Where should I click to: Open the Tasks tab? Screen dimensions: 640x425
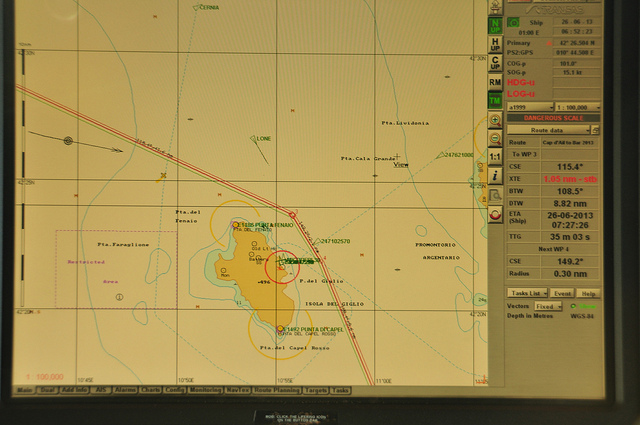(340, 391)
